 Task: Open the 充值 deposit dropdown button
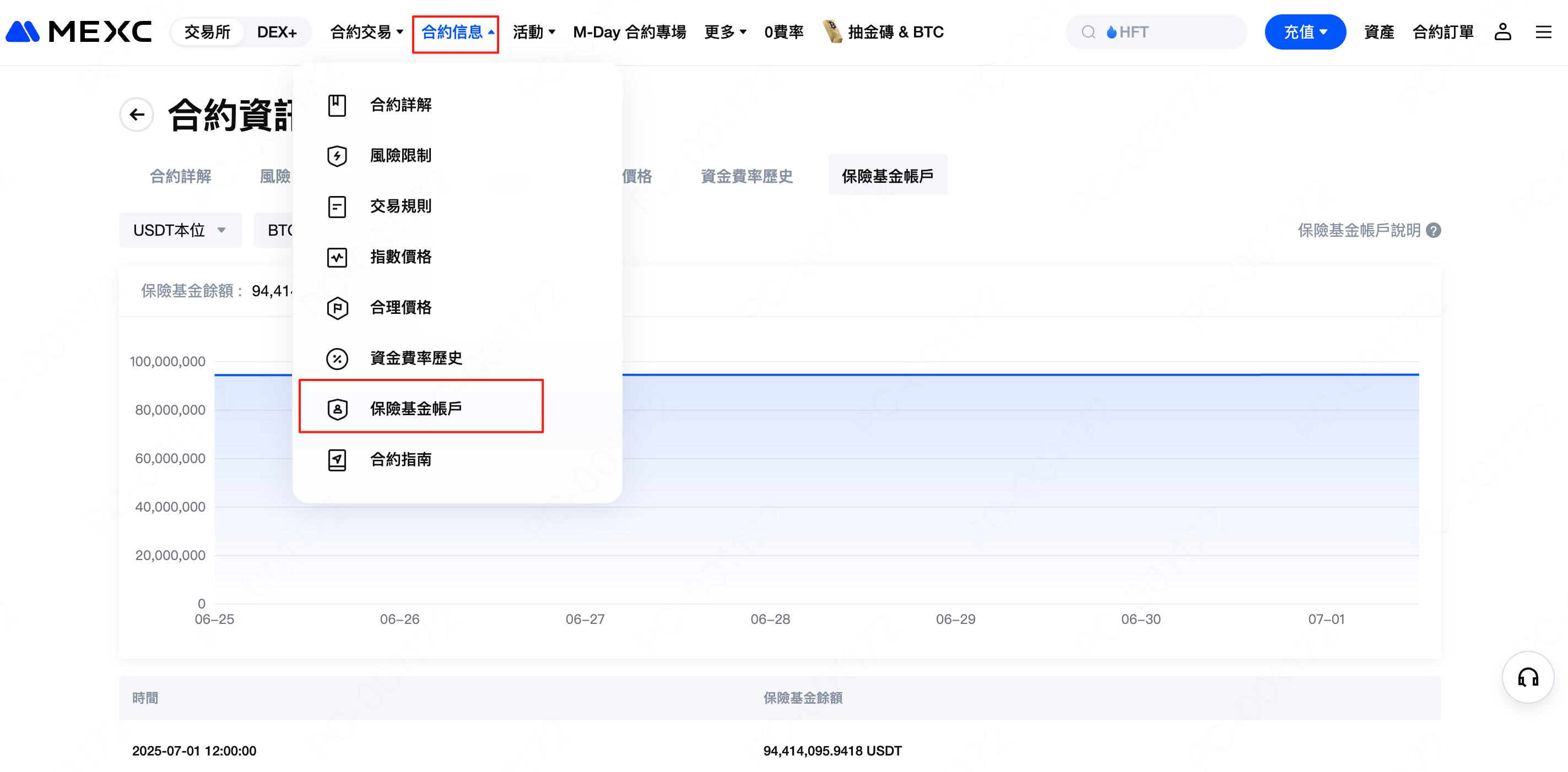coord(1305,31)
